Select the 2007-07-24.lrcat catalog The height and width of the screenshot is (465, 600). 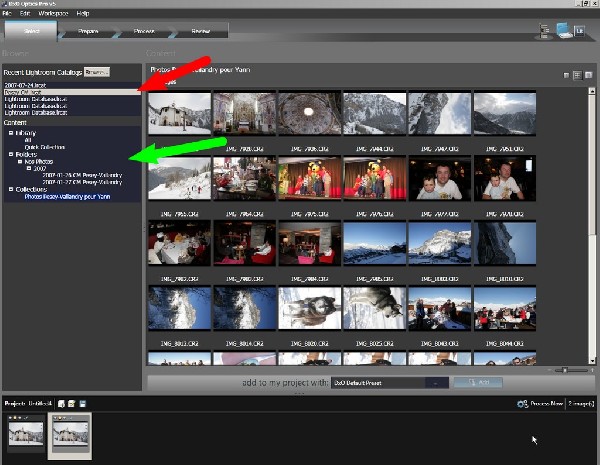72,85
